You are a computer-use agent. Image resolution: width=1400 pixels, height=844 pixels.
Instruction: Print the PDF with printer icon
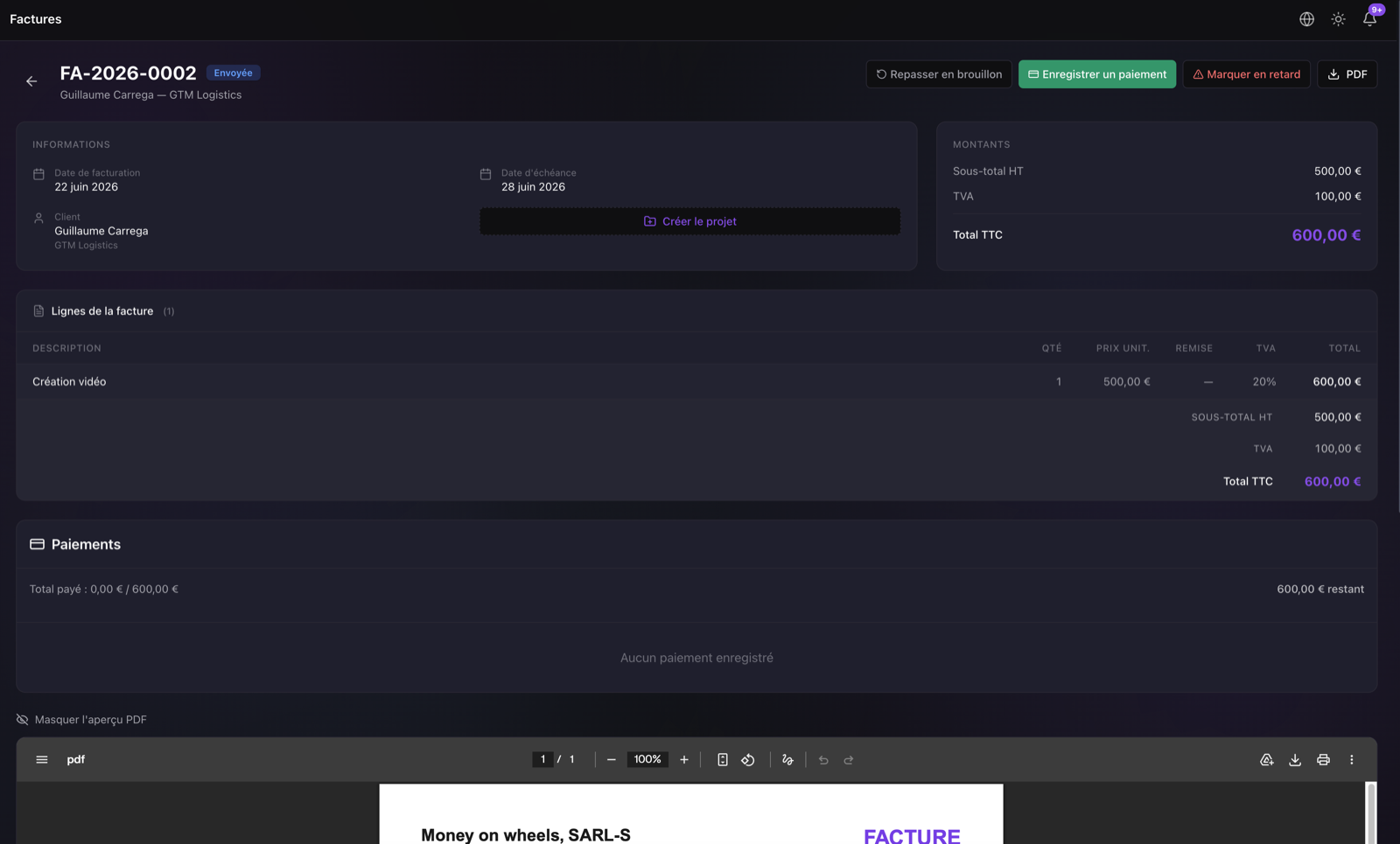click(x=1323, y=760)
